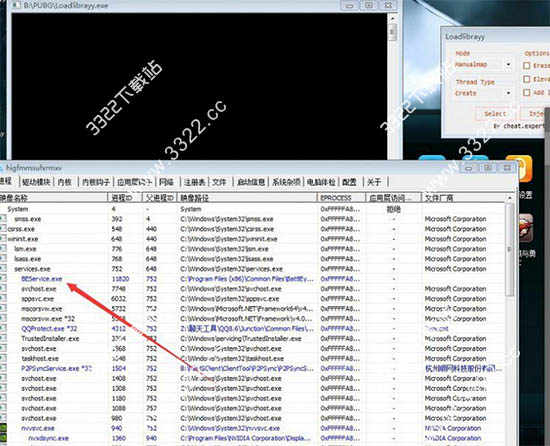
Task: Open the ManualMap mode dropdown
Action: click(x=483, y=65)
